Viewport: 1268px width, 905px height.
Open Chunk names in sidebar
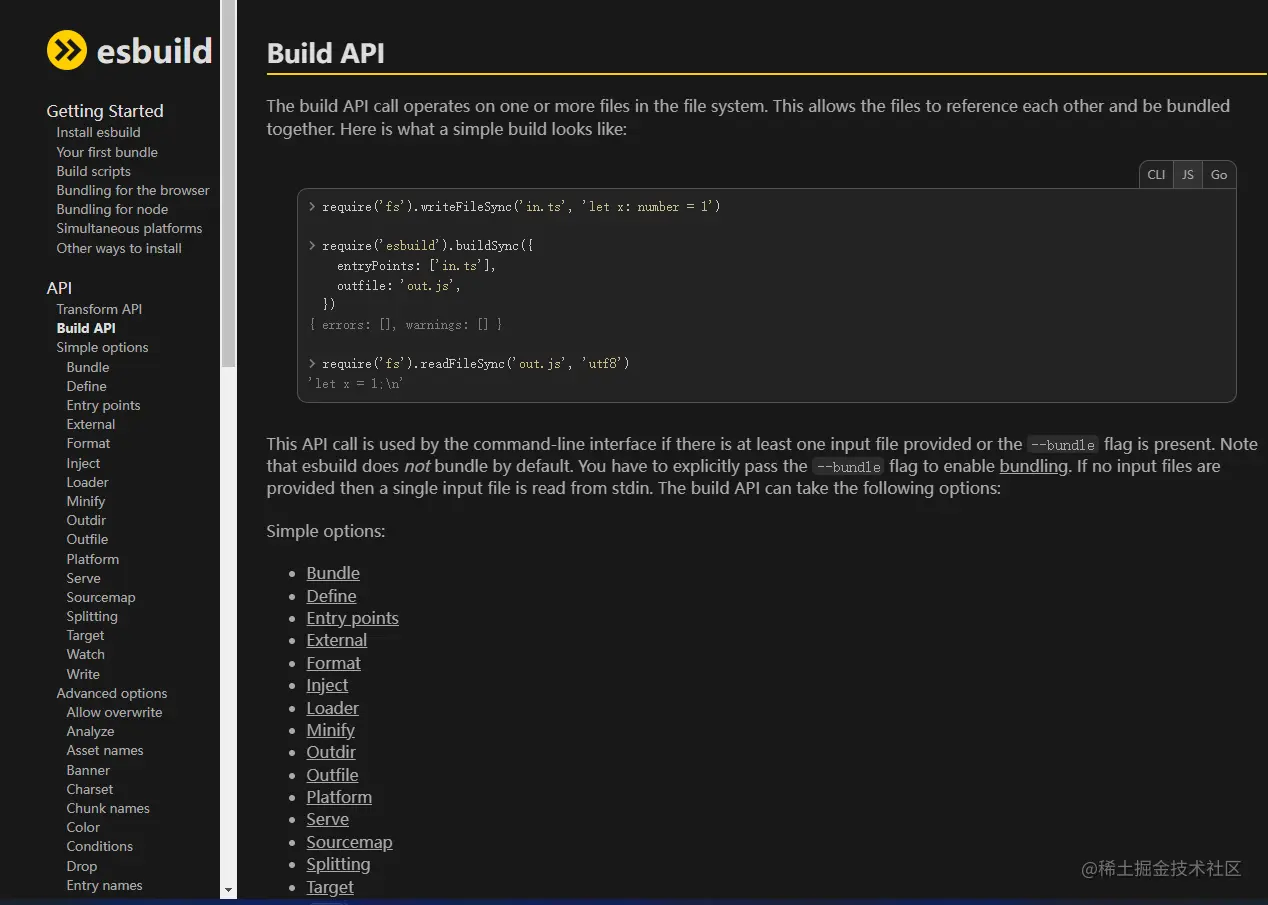point(108,808)
